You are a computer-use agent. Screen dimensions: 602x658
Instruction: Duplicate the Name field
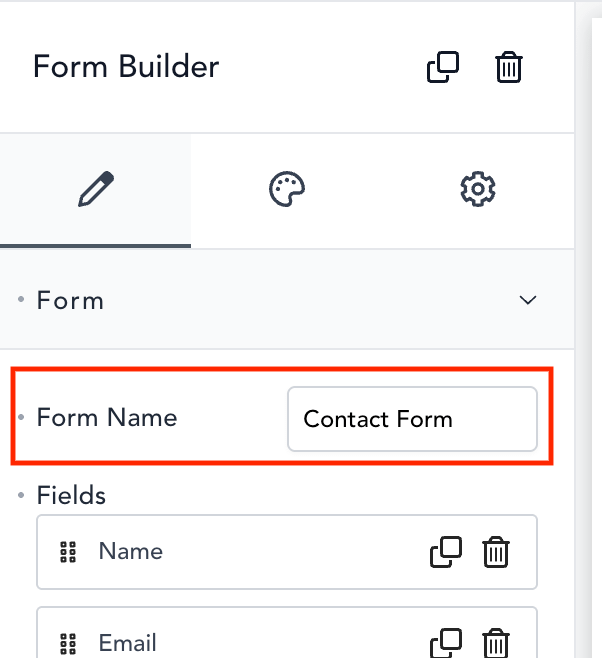tap(446, 552)
